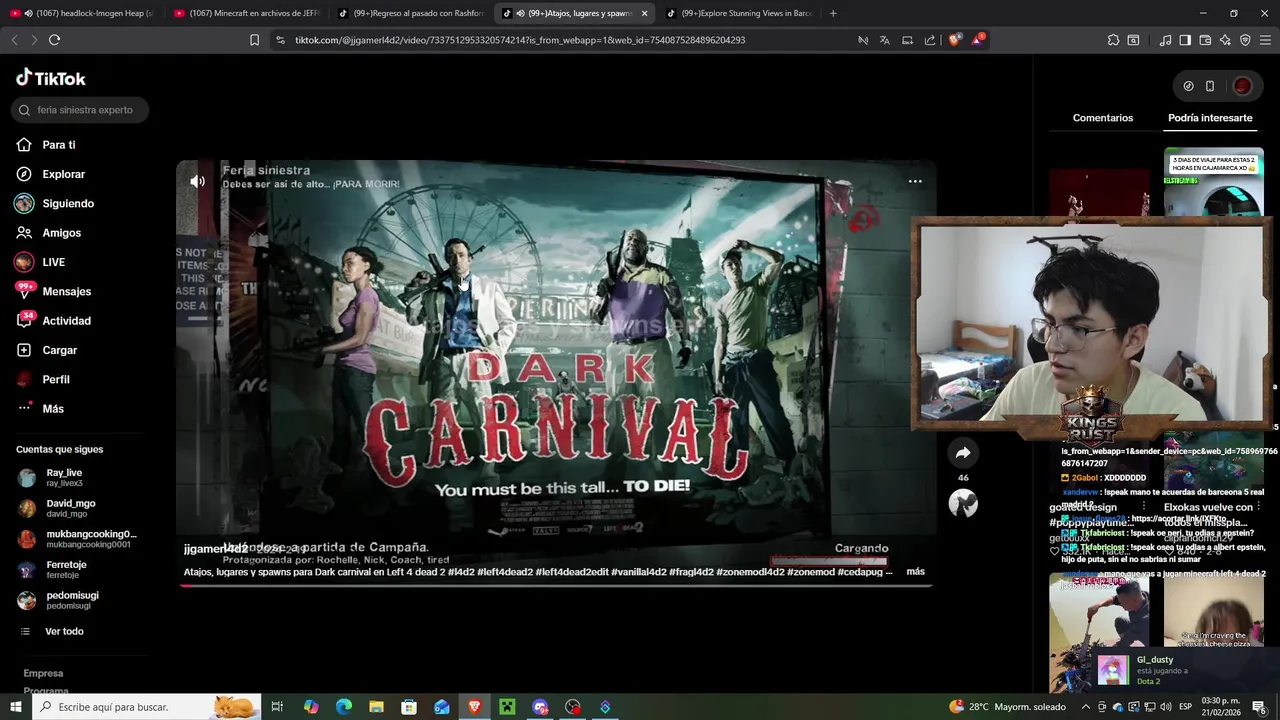Open the Windows Start menu
The width and height of the screenshot is (1280, 720).
(16, 707)
